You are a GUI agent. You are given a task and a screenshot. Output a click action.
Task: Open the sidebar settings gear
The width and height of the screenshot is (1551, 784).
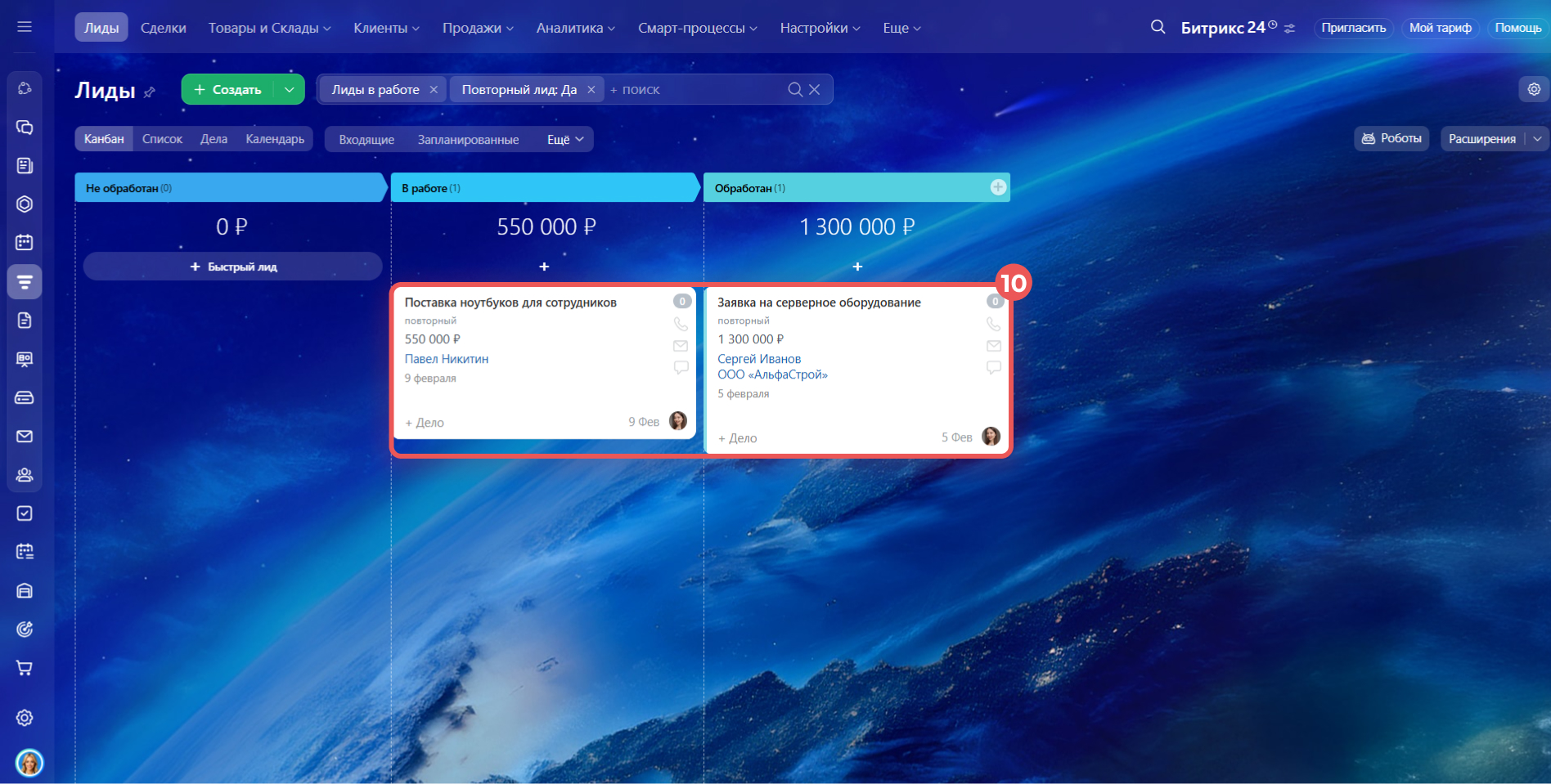(25, 718)
